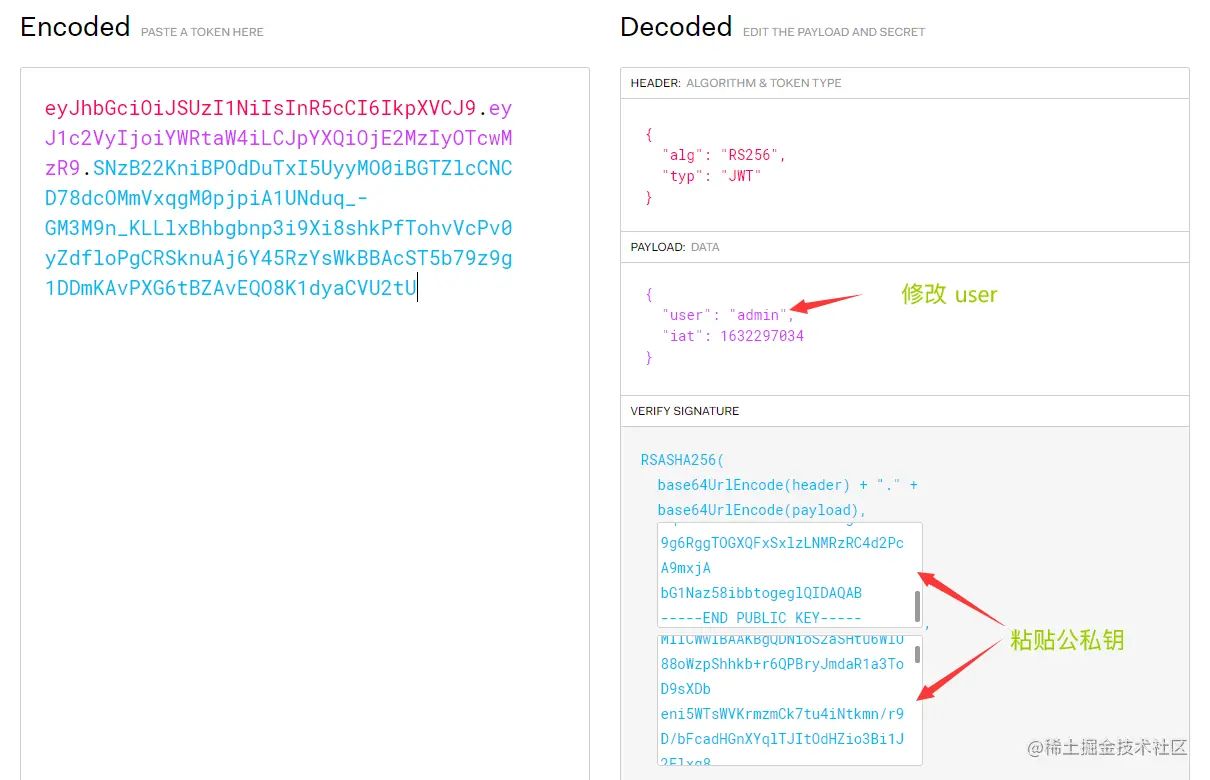1210x780 pixels.
Task: Click the "A9mxjA" line in the public key box
Action: point(686,569)
